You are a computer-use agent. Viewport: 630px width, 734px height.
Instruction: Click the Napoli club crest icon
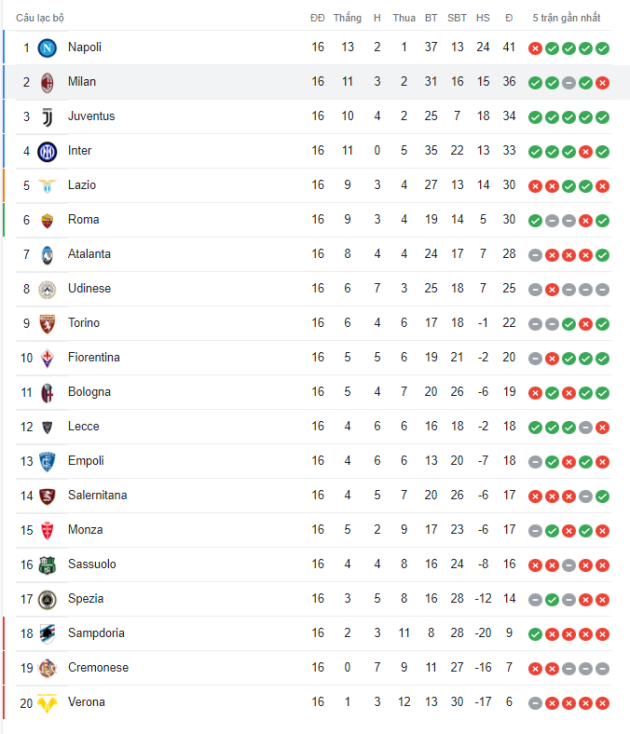tap(47, 48)
